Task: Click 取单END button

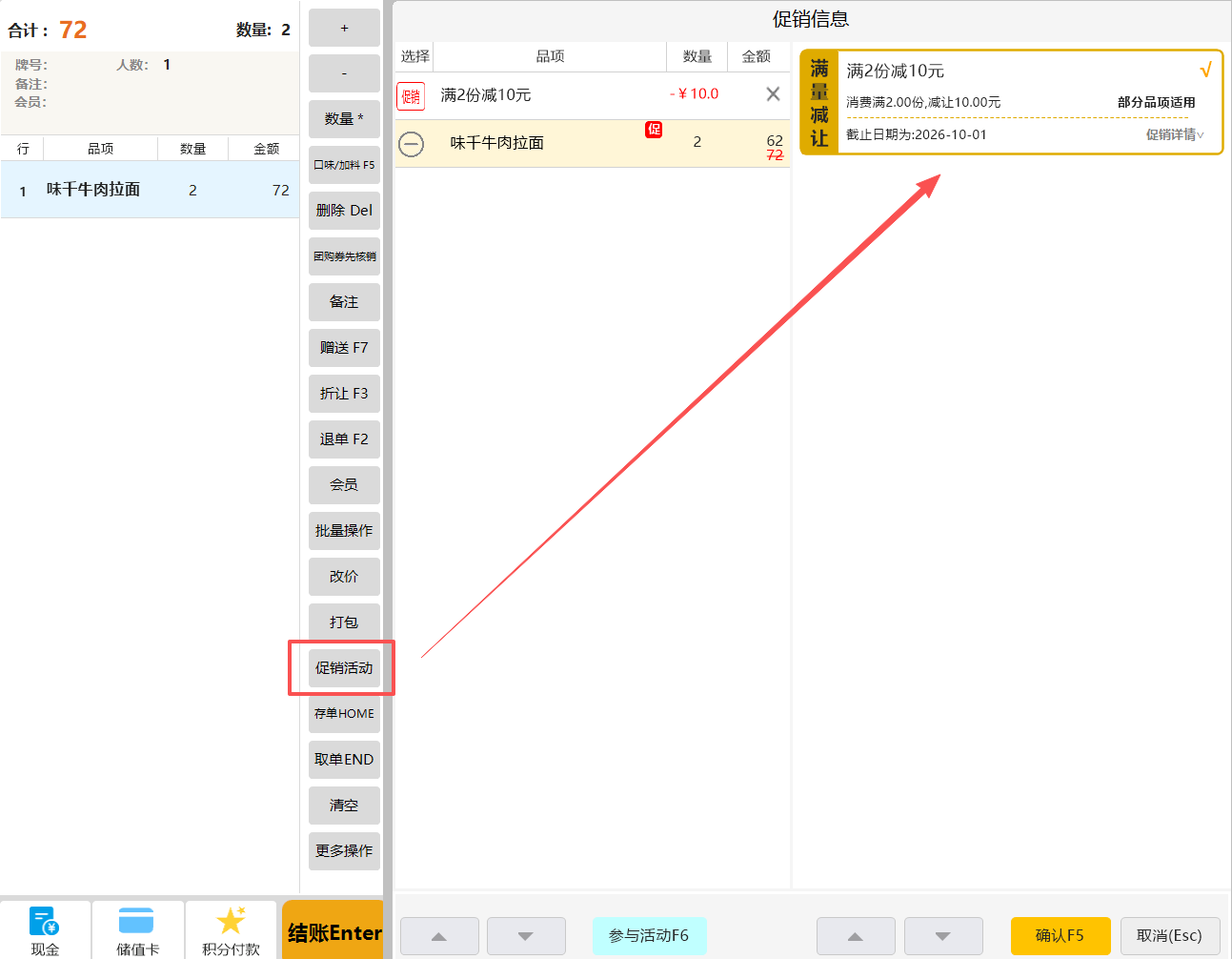Action: tap(344, 760)
